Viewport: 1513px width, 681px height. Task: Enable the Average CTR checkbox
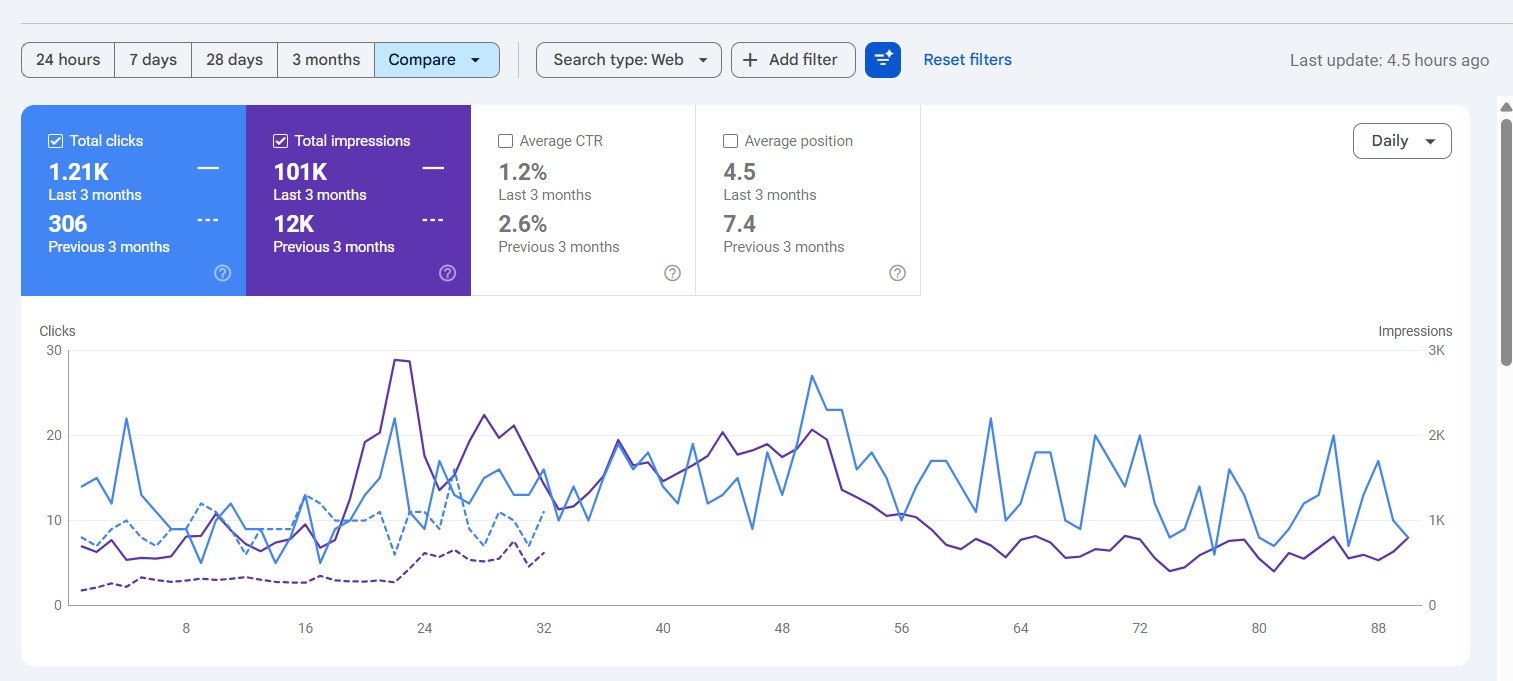(506, 141)
